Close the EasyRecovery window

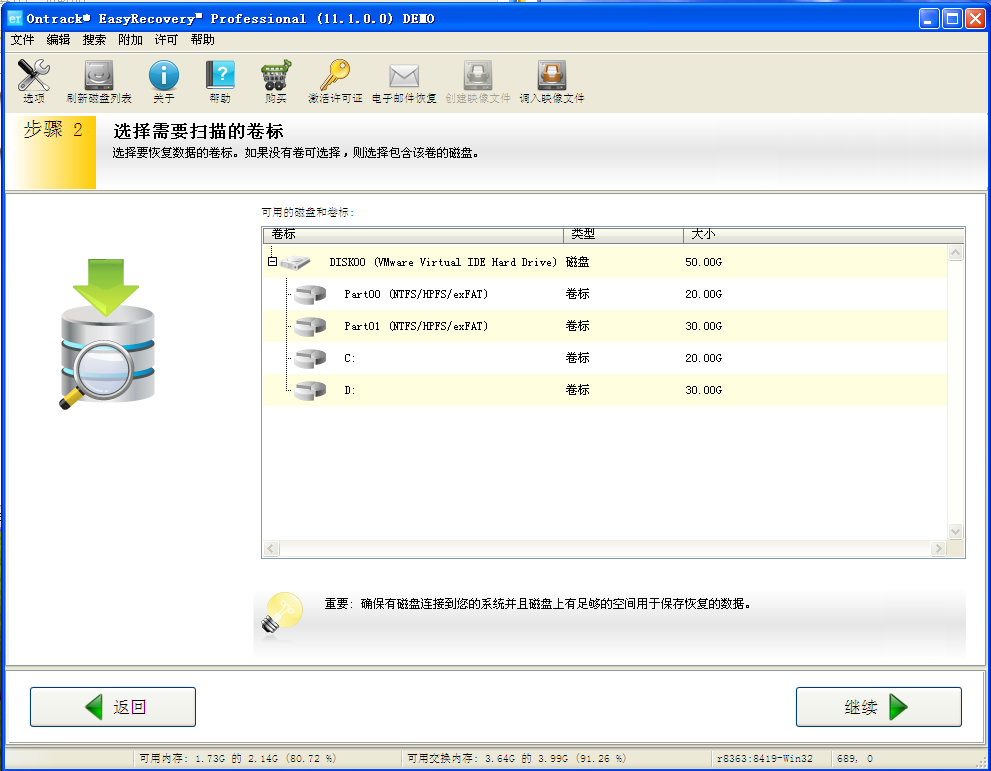[x=975, y=18]
